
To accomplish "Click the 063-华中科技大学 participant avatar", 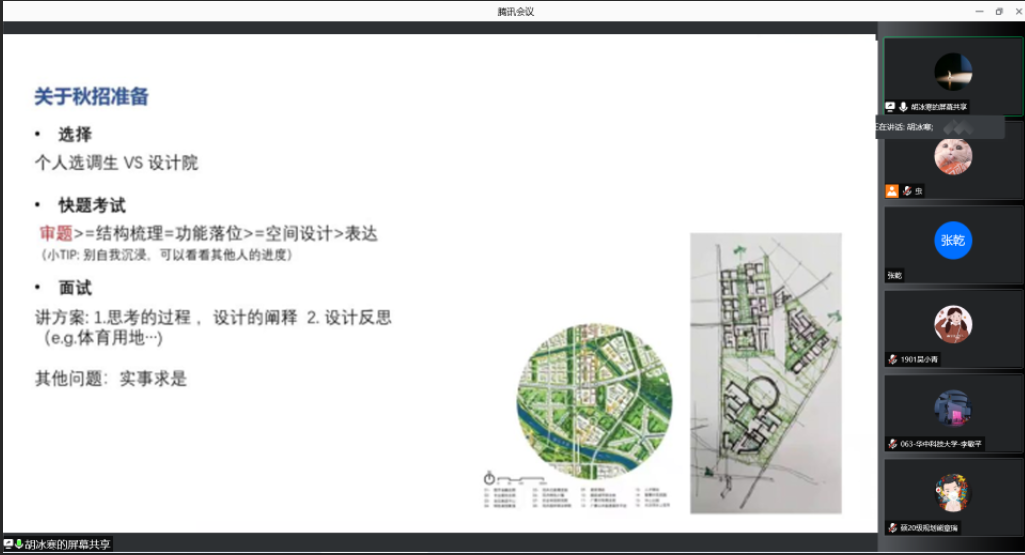I will coord(953,408).
